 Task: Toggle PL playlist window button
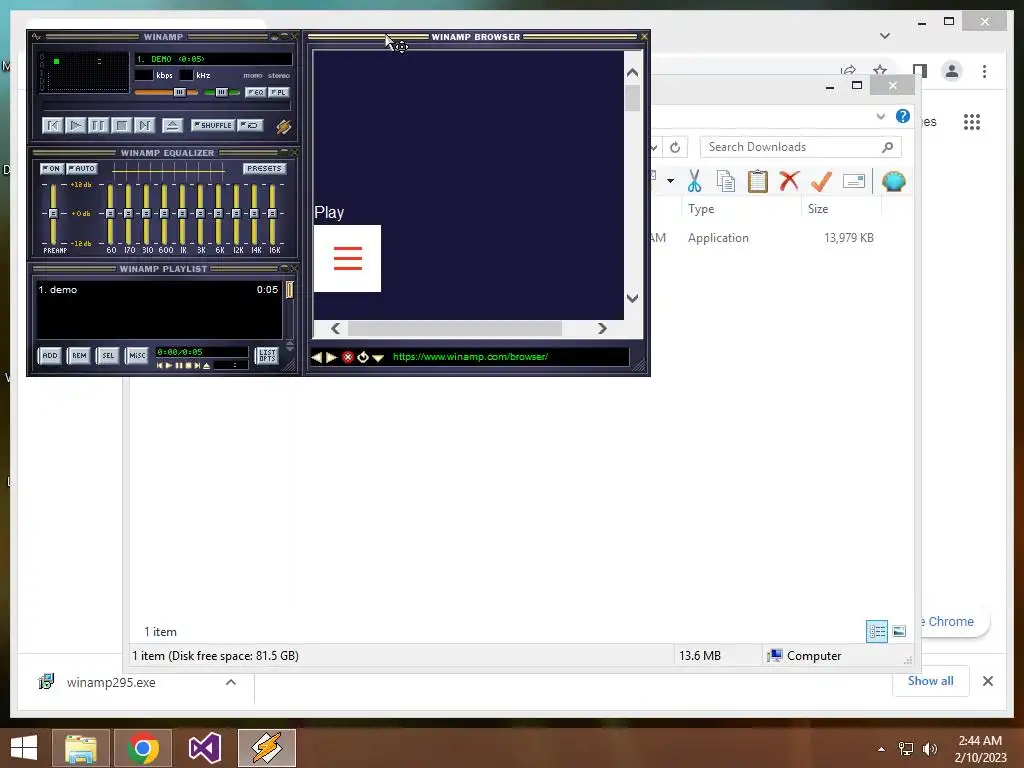279,92
